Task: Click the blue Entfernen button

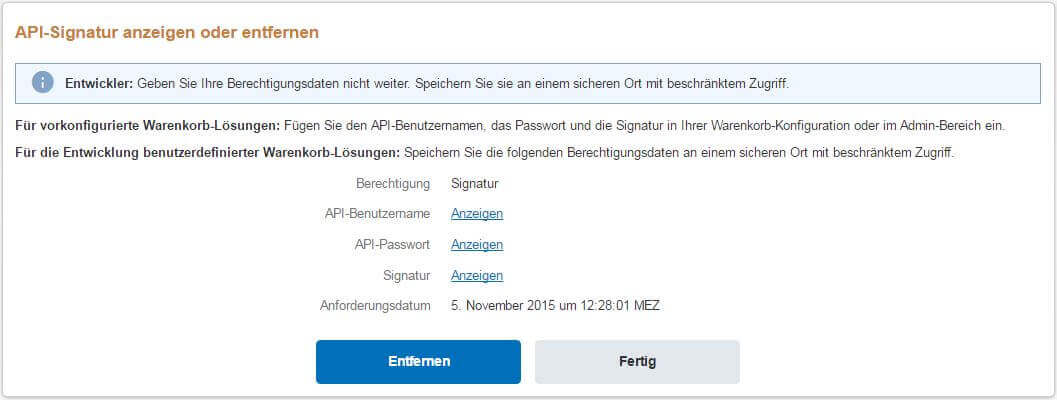Action: coord(419,362)
